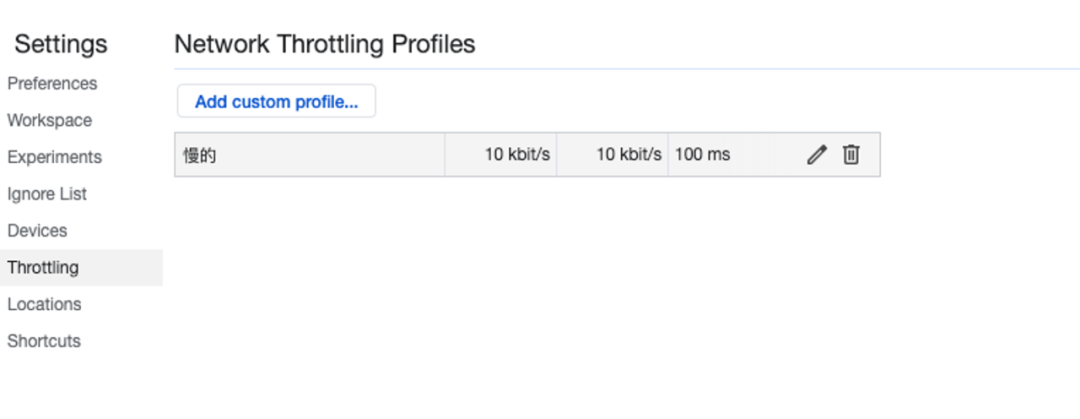Select the Devices tab in sidebar
The height and width of the screenshot is (419, 1080).
37,231
